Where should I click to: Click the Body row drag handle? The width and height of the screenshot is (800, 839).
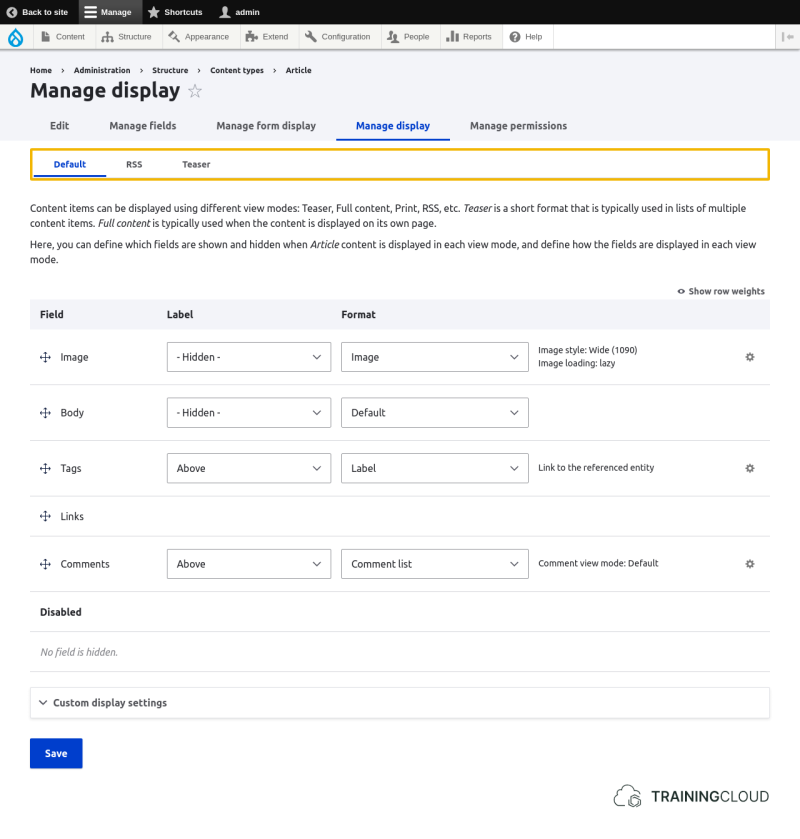point(45,413)
